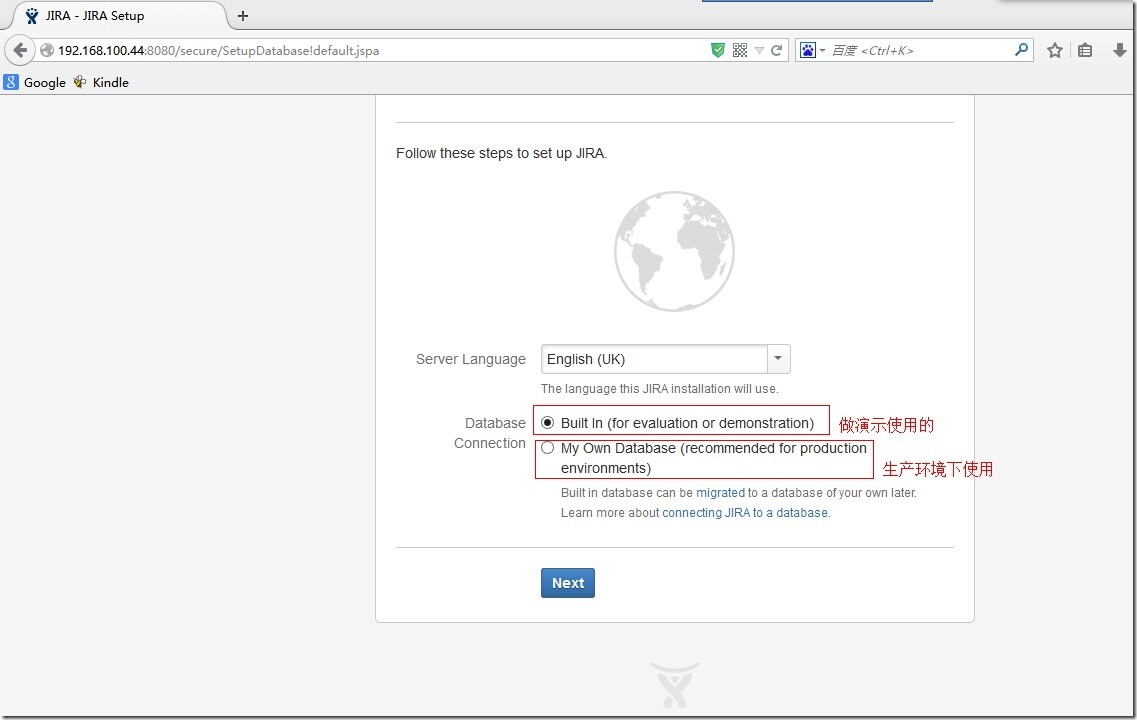Open the connecting JIRA to a database link
Image resolution: width=1137 pixels, height=720 pixels.
click(x=745, y=513)
